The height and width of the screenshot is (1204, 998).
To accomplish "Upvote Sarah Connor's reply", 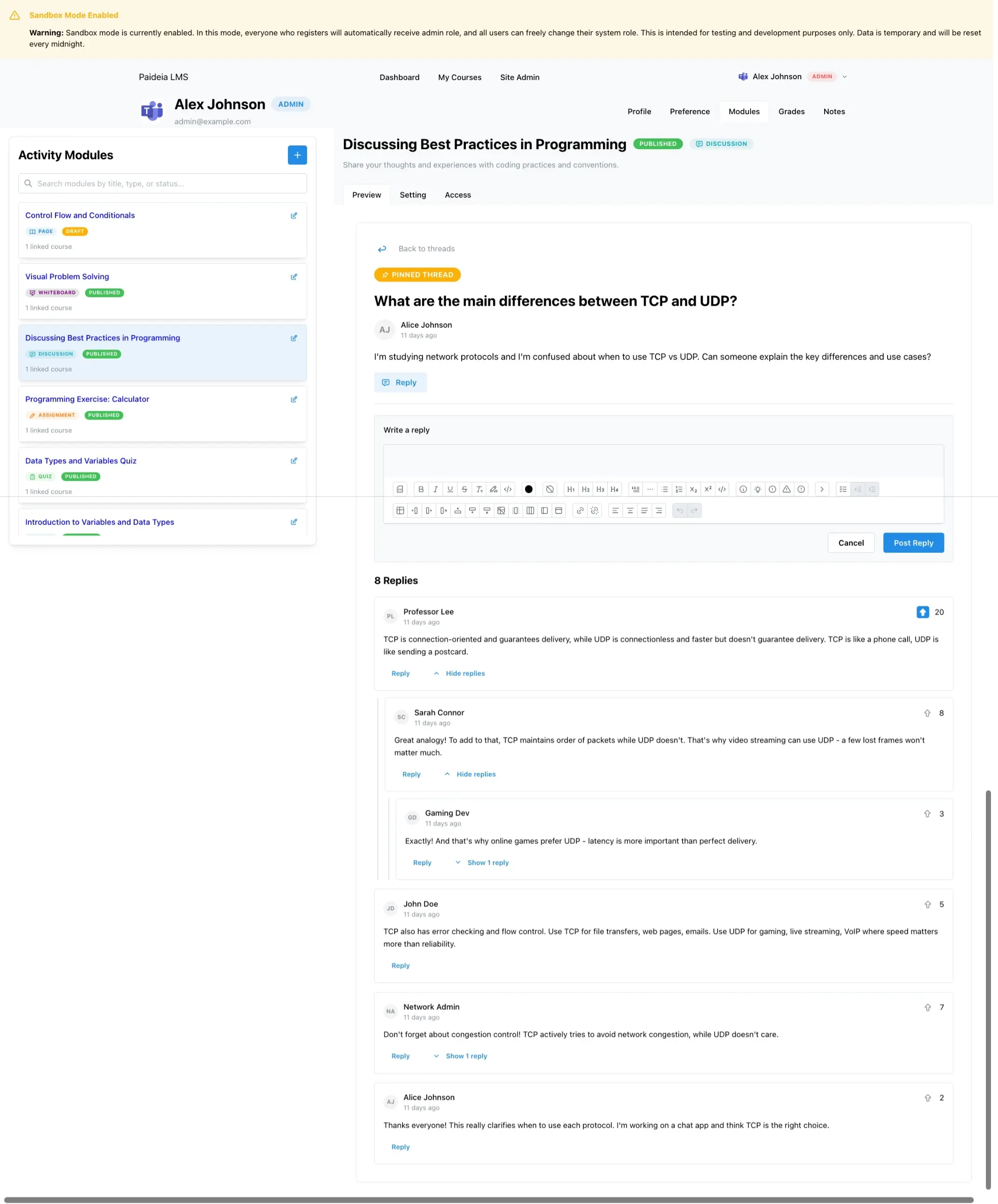I will pos(927,713).
